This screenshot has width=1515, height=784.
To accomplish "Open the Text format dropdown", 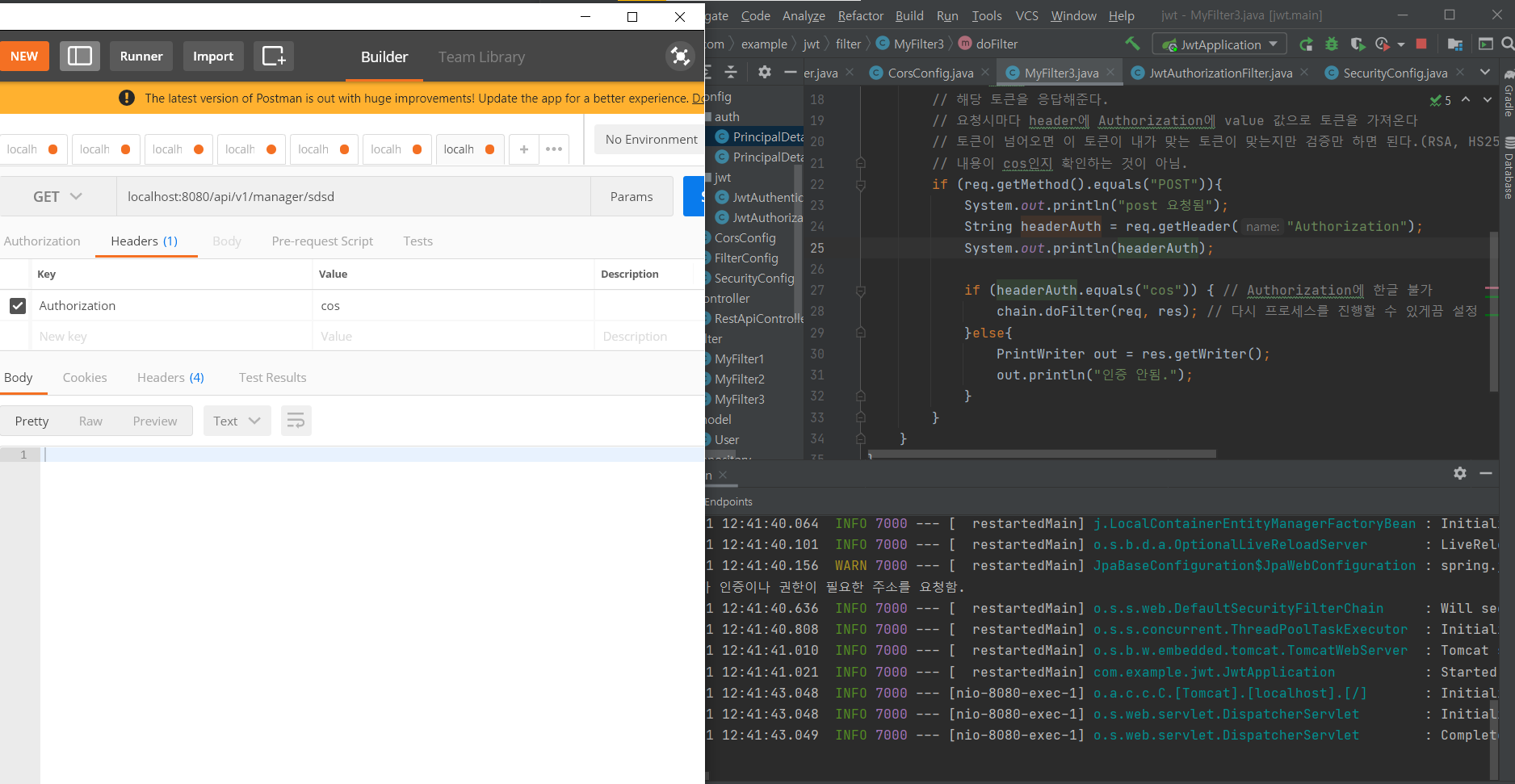I will tap(237, 421).
